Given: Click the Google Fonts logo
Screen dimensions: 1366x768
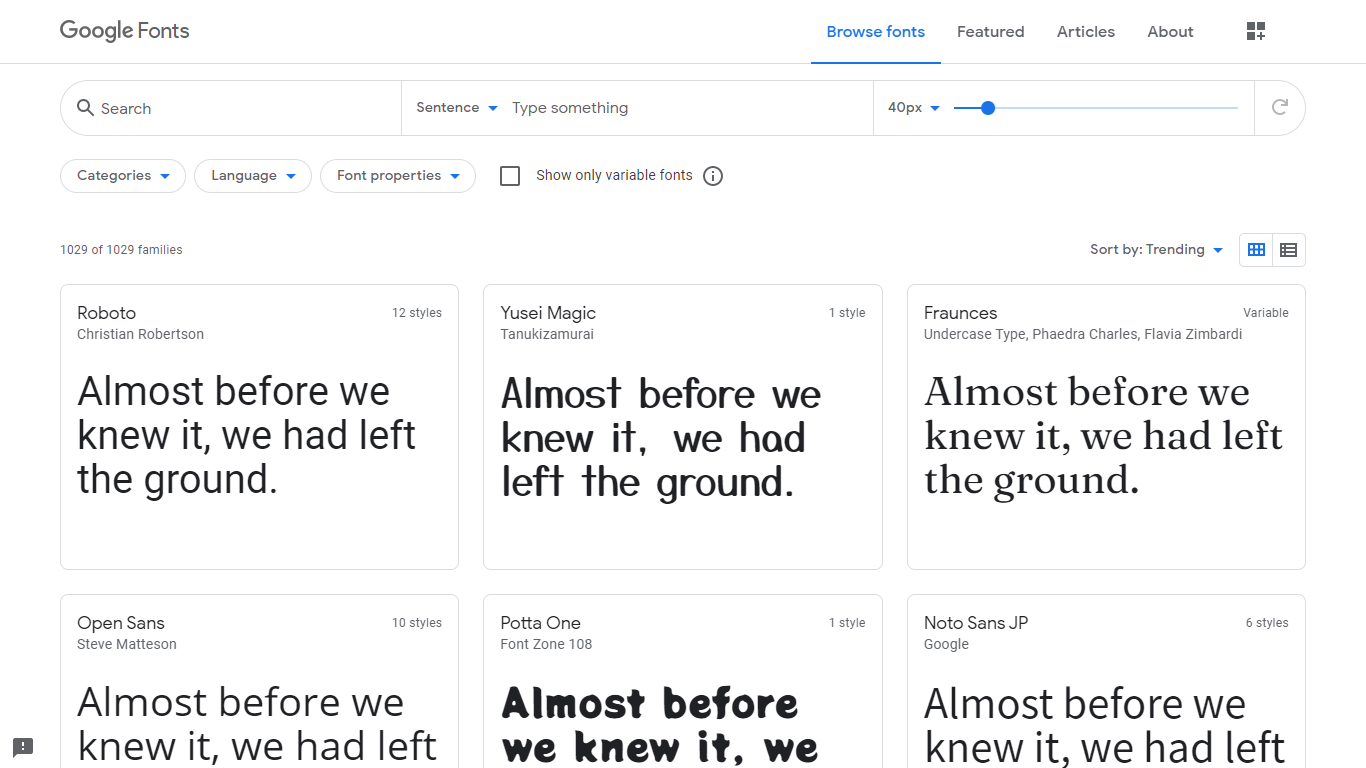Looking at the screenshot, I should [x=124, y=31].
